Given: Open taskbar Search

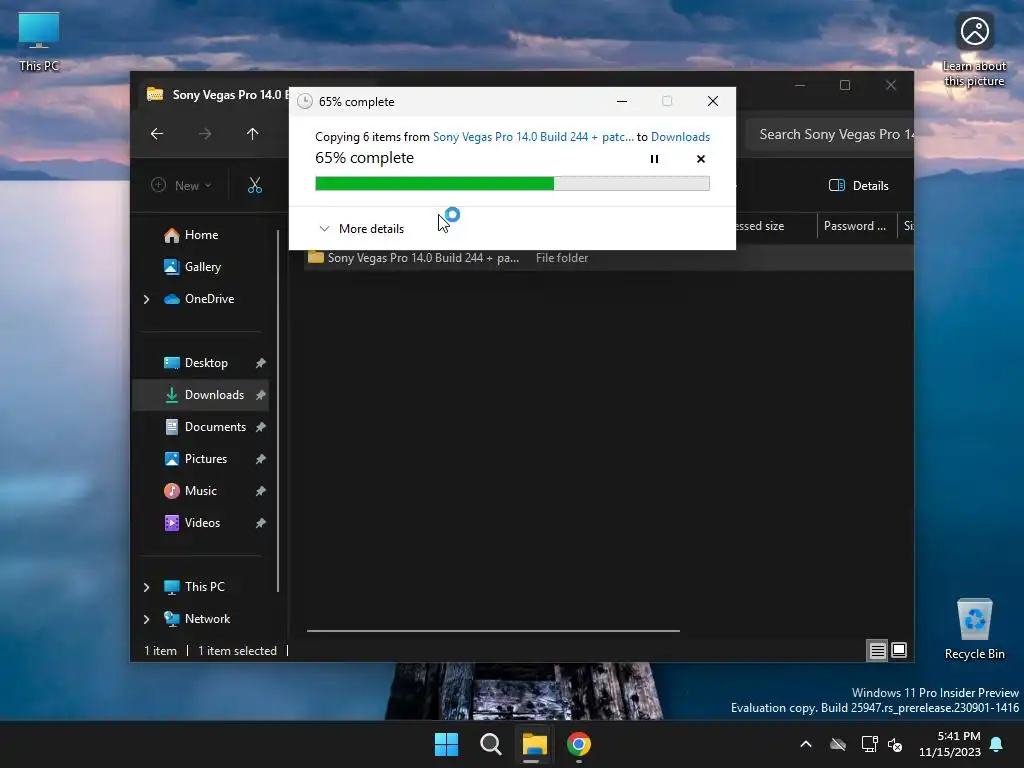Looking at the screenshot, I should (490, 744).
